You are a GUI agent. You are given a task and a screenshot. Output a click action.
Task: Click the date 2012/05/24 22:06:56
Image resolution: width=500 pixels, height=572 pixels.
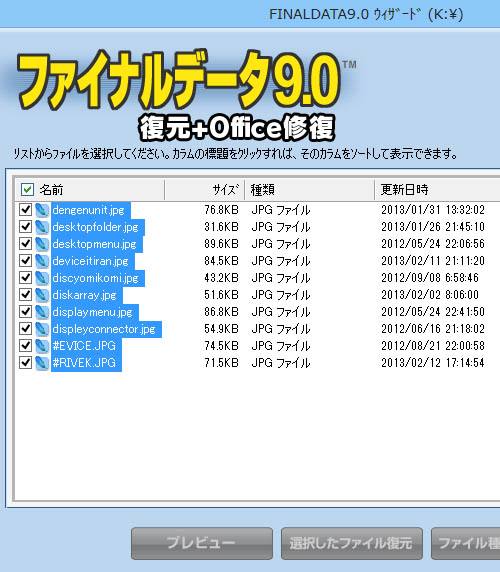coord(433,244)
